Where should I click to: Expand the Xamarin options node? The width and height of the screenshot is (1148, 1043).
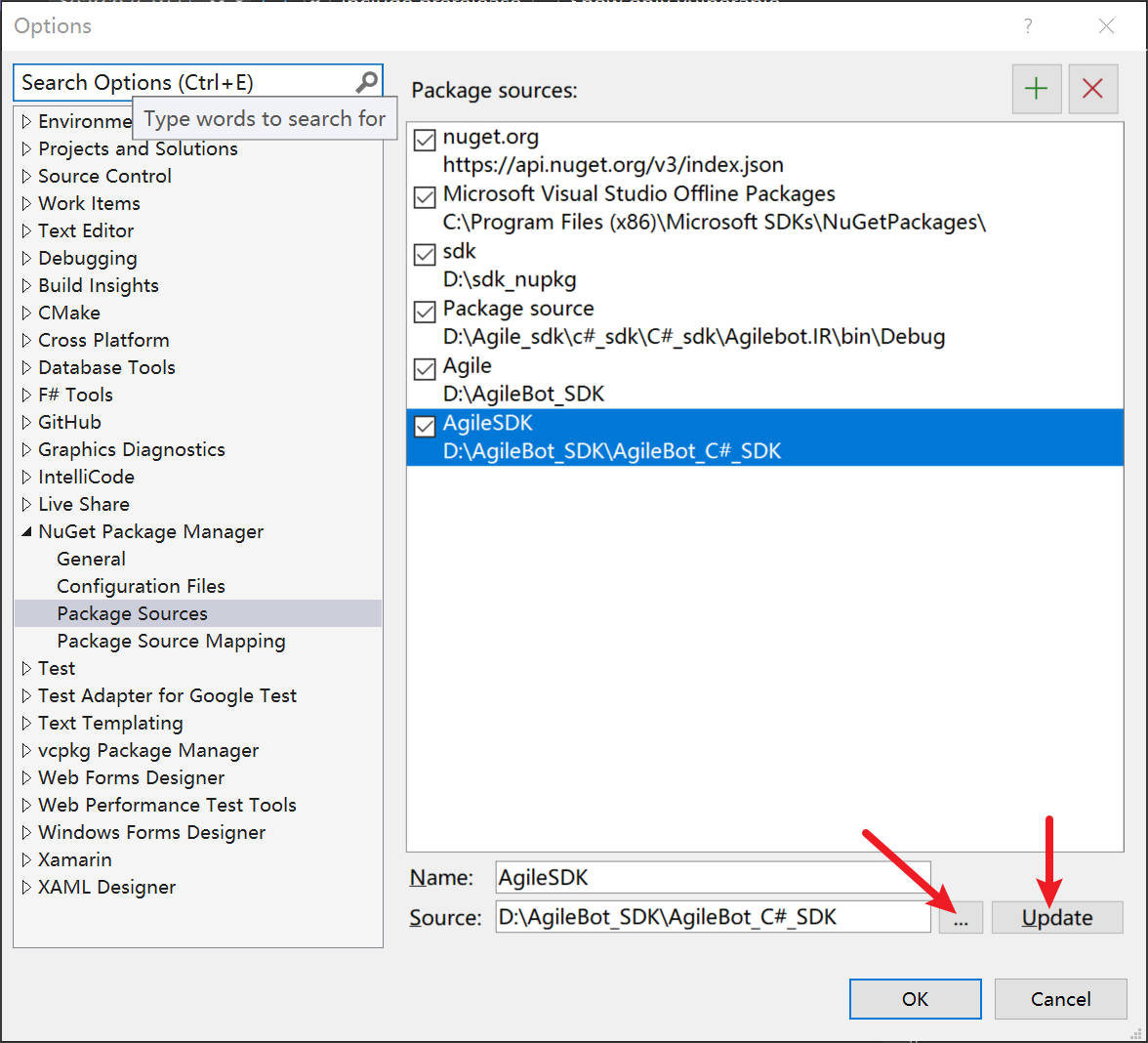tap(26, 859)
